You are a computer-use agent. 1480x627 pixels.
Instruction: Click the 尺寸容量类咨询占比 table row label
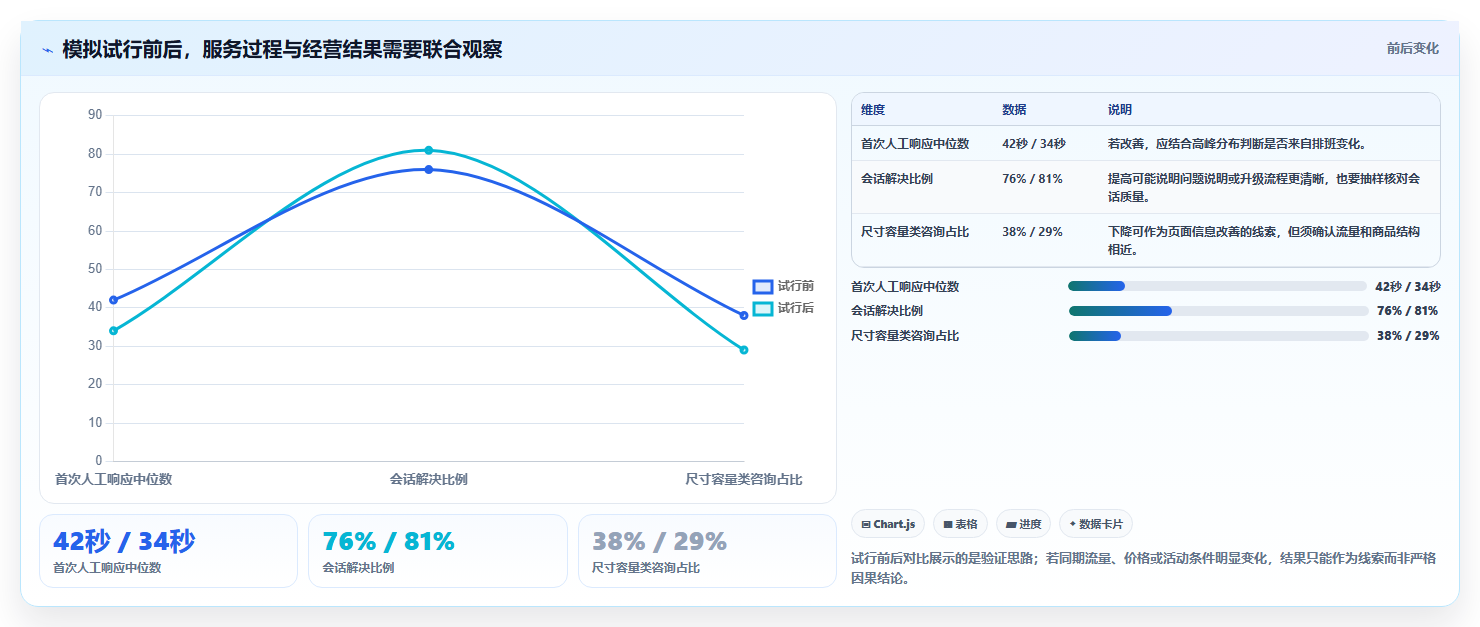point(915,232)
